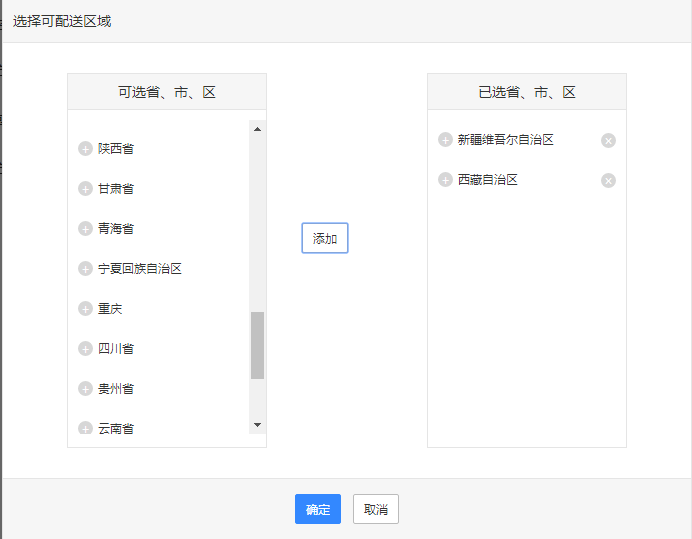Click the scrollbar up arrow

(257, 129)
